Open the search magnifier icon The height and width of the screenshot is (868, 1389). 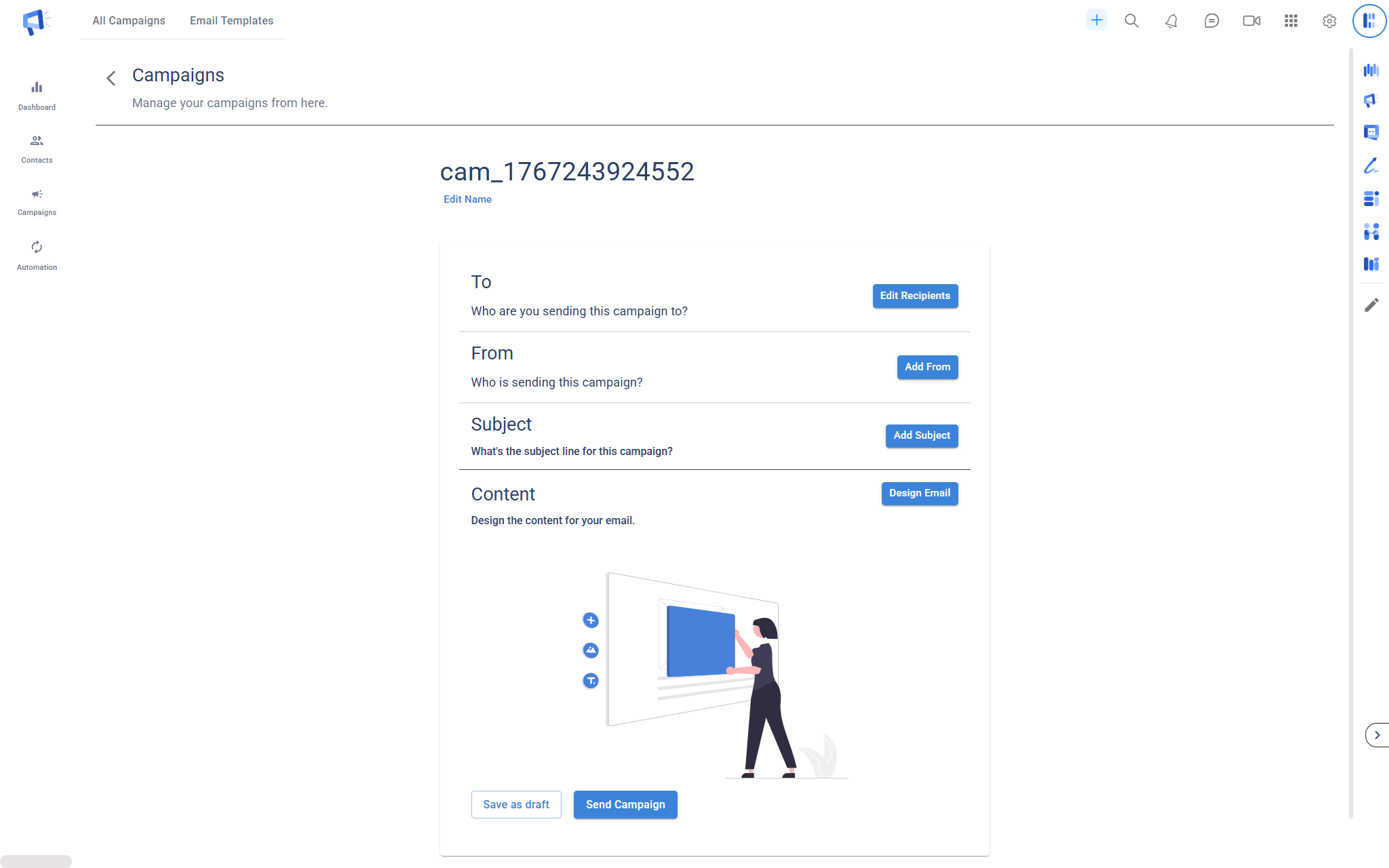1131,21
